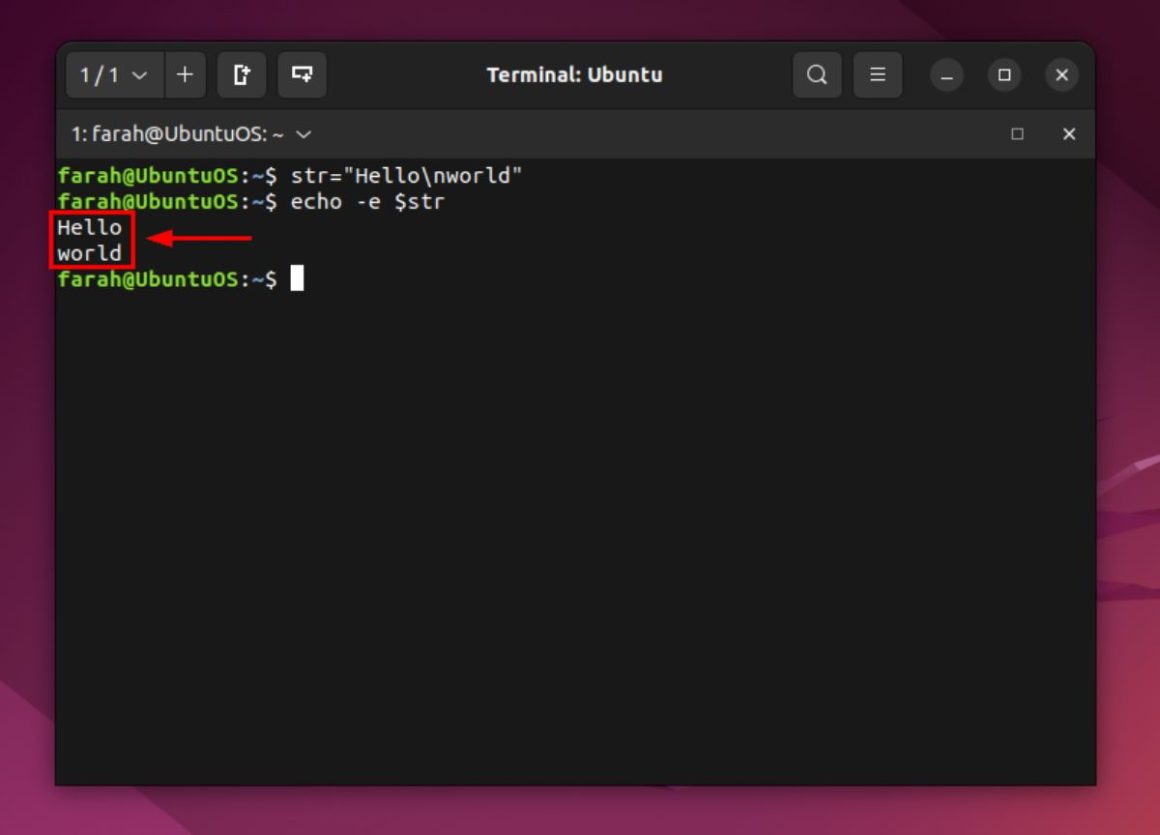The image size is (1160, 835).
Task: Minimize the Tilix window
Action: (946, 75)
